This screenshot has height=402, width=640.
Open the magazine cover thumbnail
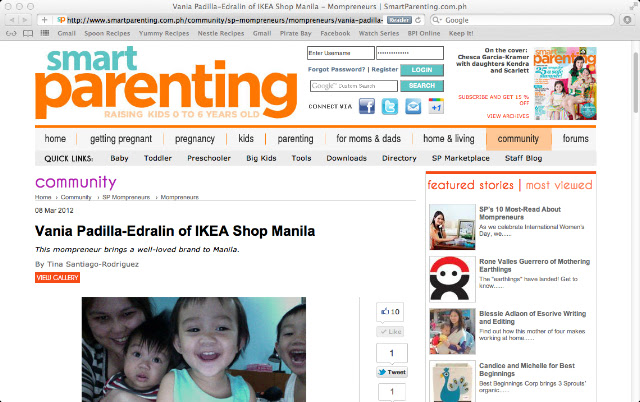(565, 83)
